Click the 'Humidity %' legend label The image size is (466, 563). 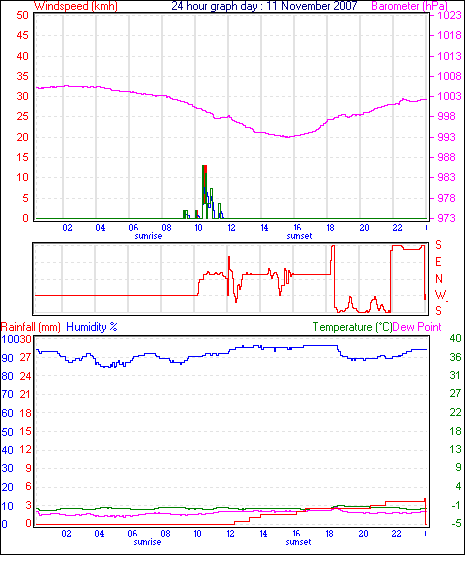pos(92,327)
